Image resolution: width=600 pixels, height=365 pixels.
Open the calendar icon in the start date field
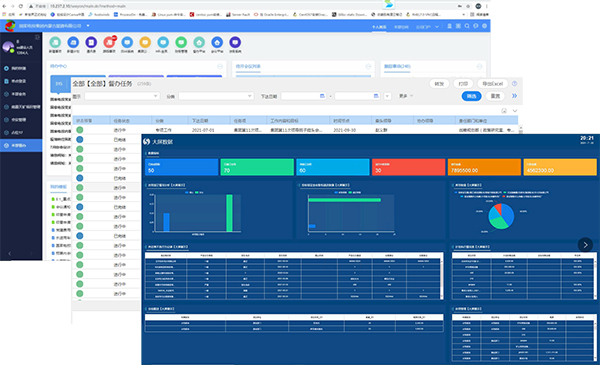[x=322, y=96]
